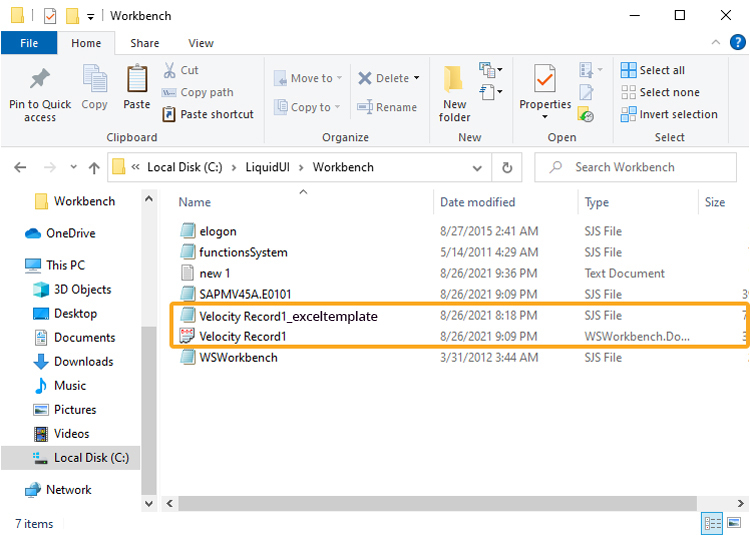Open the Easy access dropdown icon
Viewport: 750px width, 536px height.
pyautogui.click(x=491, y=91)
